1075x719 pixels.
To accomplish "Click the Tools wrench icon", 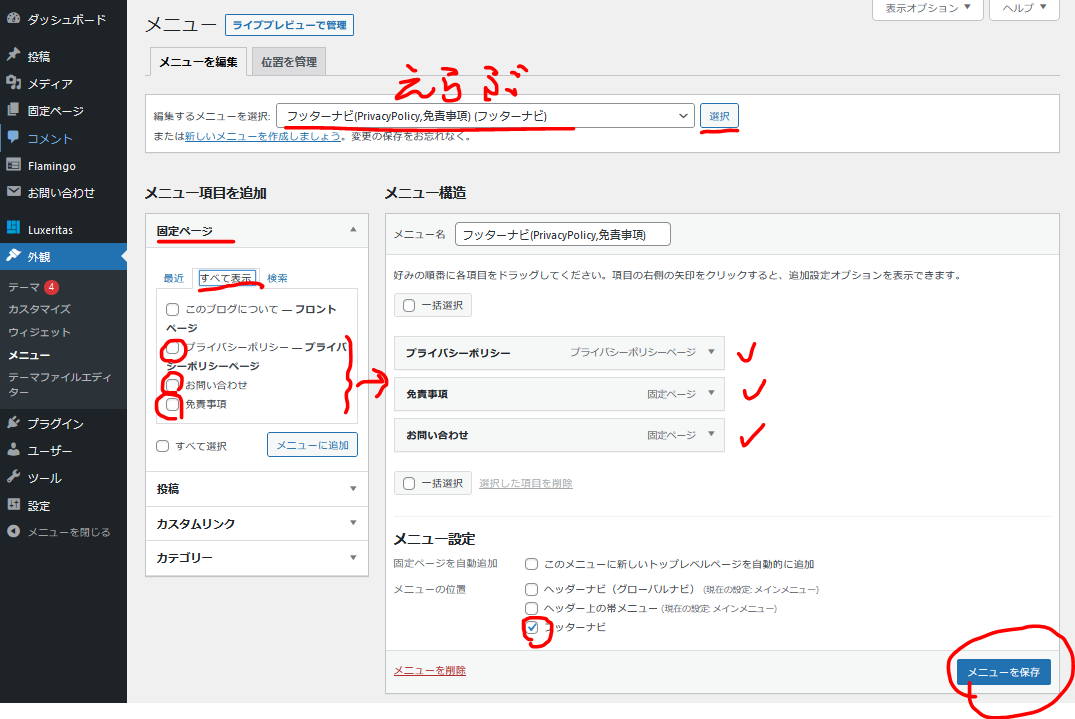I will tap(14, 477).
